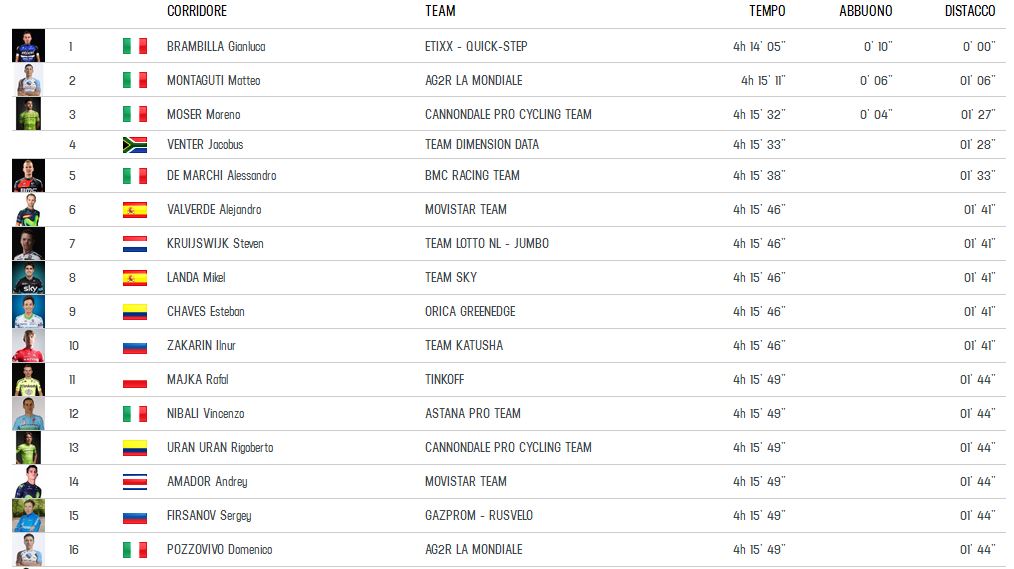Click the Costa Rican flag beside Amador Andrey

point(135,482)
